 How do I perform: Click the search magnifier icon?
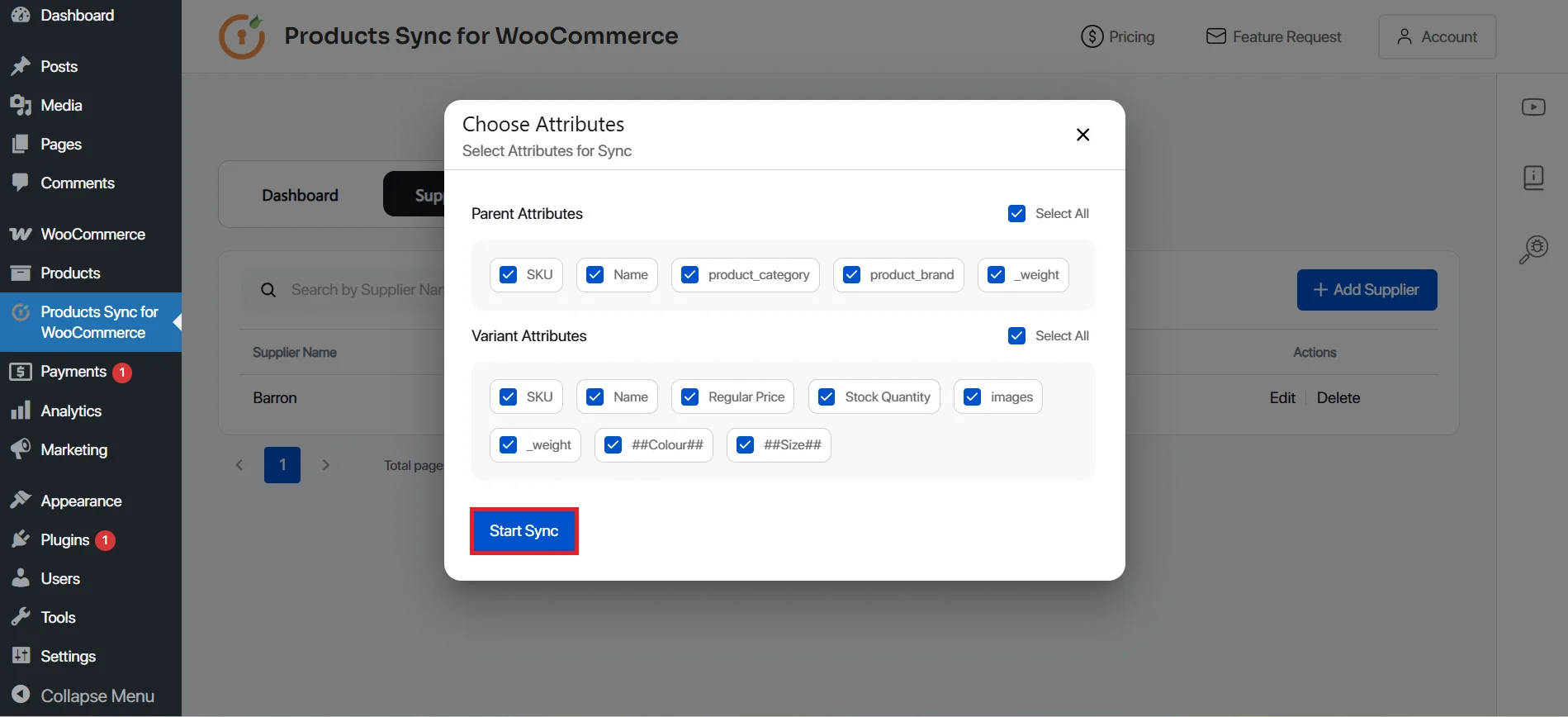click(268, 290)
